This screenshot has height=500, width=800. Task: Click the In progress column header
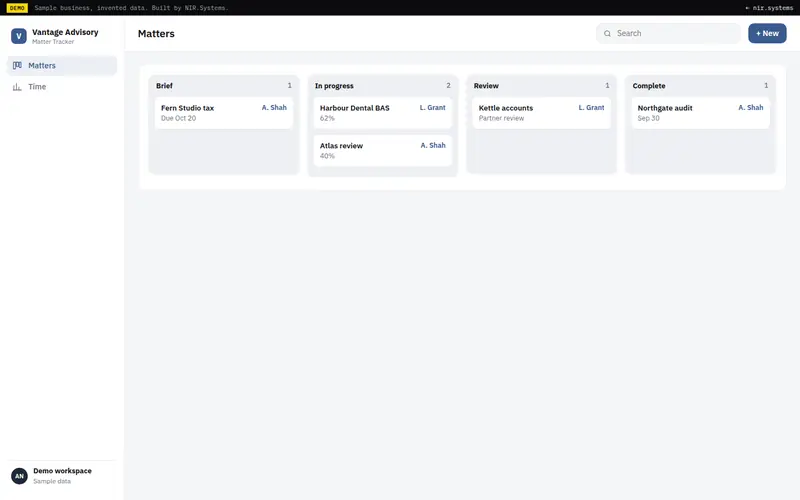click(334, 86)
